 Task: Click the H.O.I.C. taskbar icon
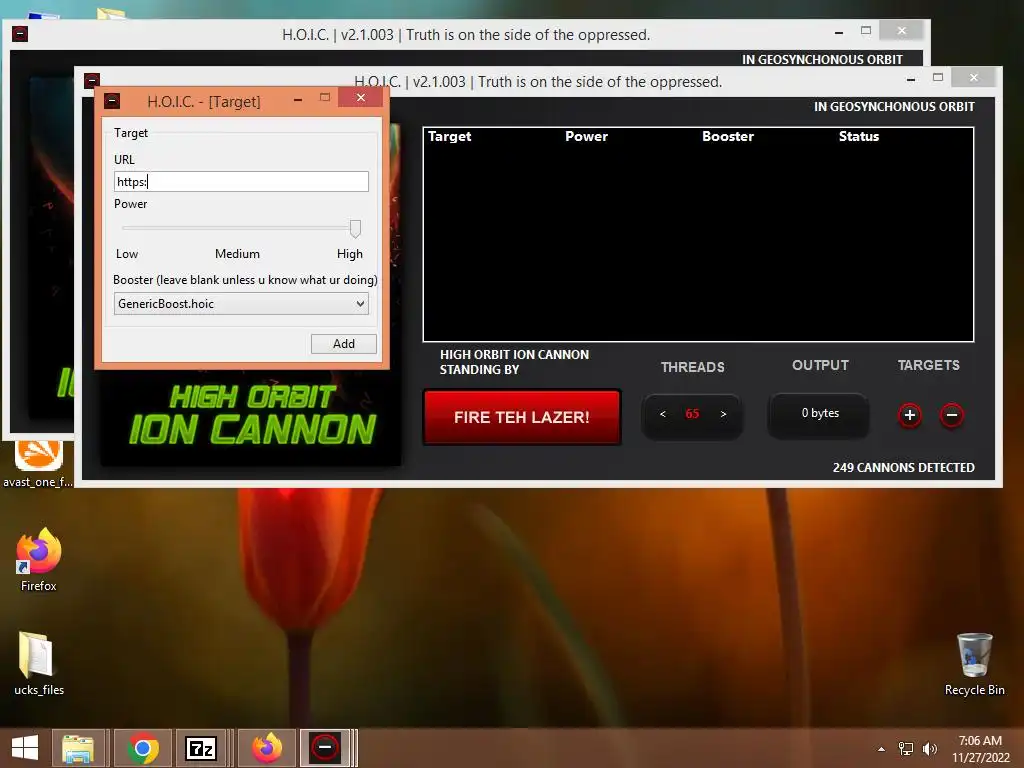pos(325,748)
